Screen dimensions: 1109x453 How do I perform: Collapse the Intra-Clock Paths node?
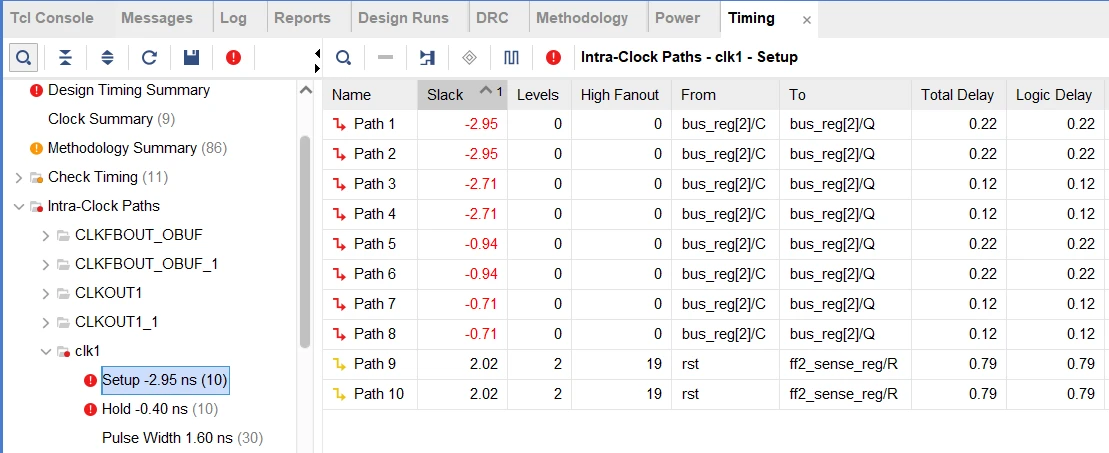pos(19,206)
